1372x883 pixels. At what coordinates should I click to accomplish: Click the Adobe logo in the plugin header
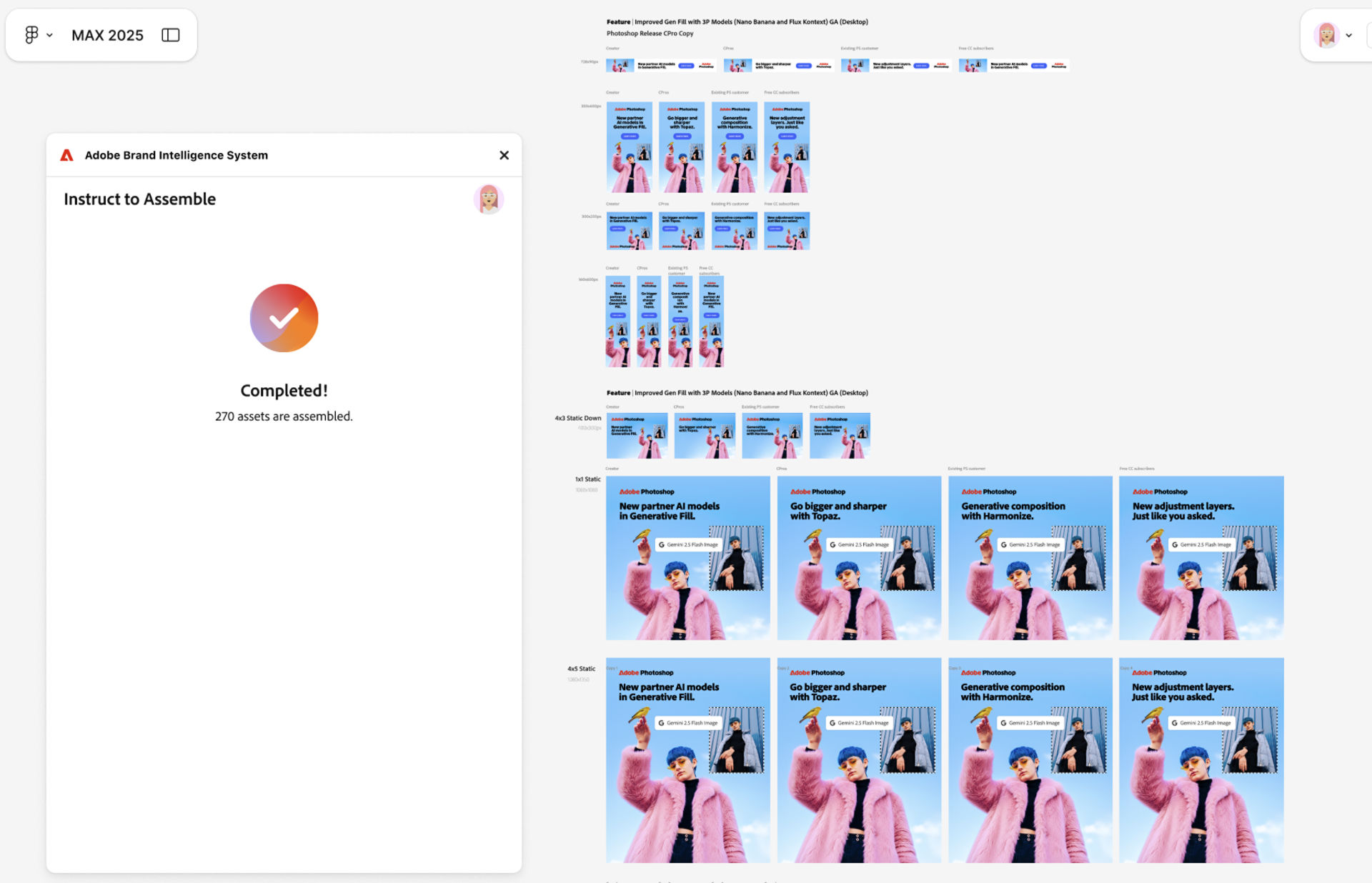(66, 155)
